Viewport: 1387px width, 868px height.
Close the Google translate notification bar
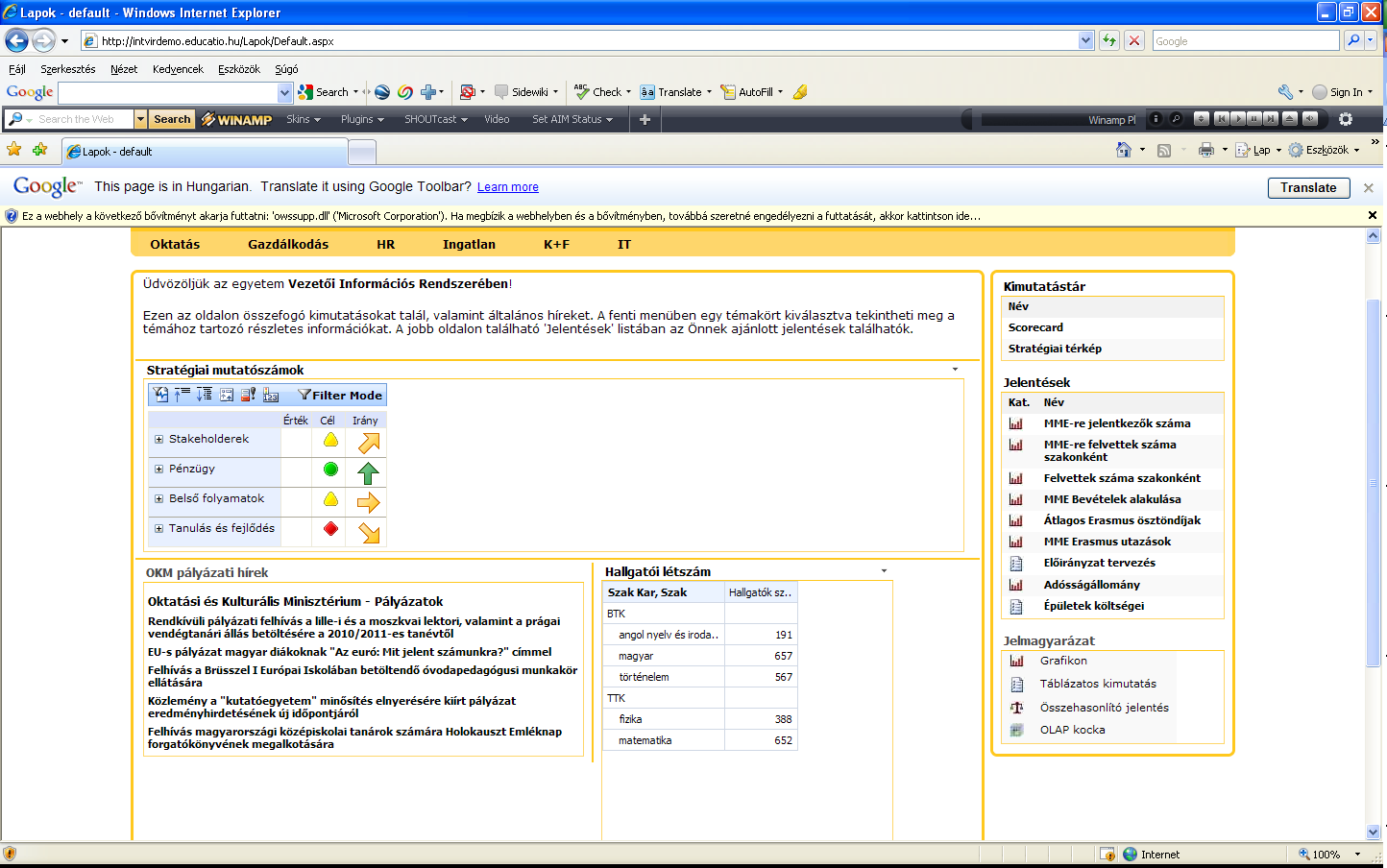(1369, 188)
